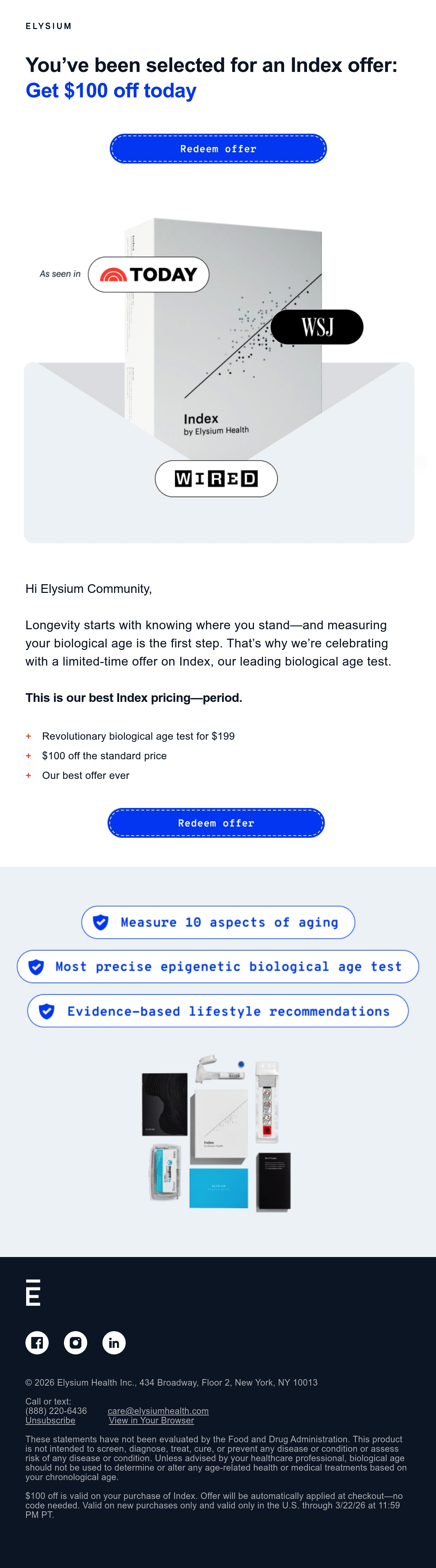Screen dimensions: 436x1568
Task: Click the Index kit contents image
Action: click(x=216, y=1133)
